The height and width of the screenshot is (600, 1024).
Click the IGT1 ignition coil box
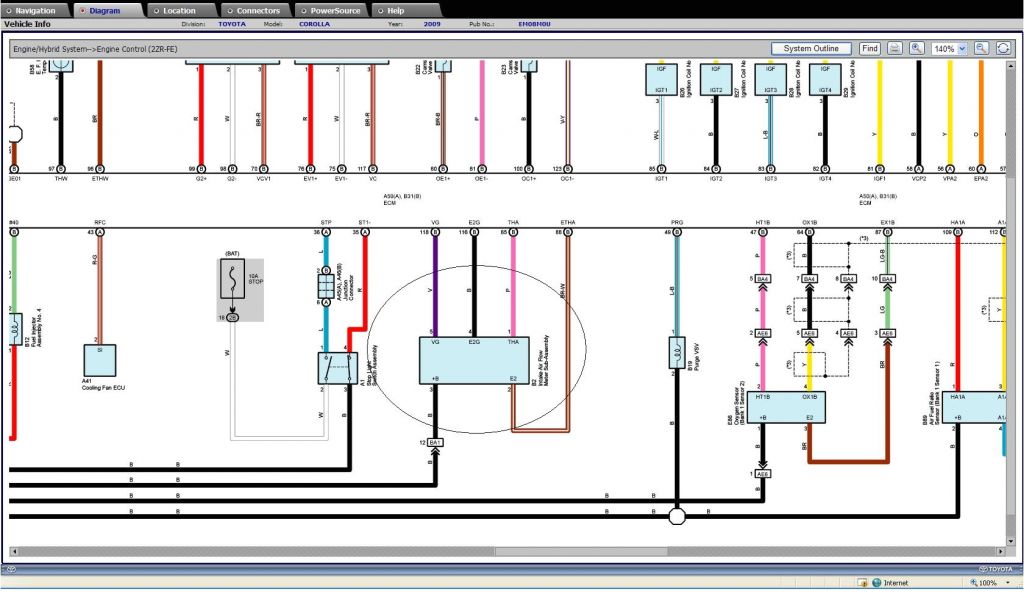[x=662, y=79]
